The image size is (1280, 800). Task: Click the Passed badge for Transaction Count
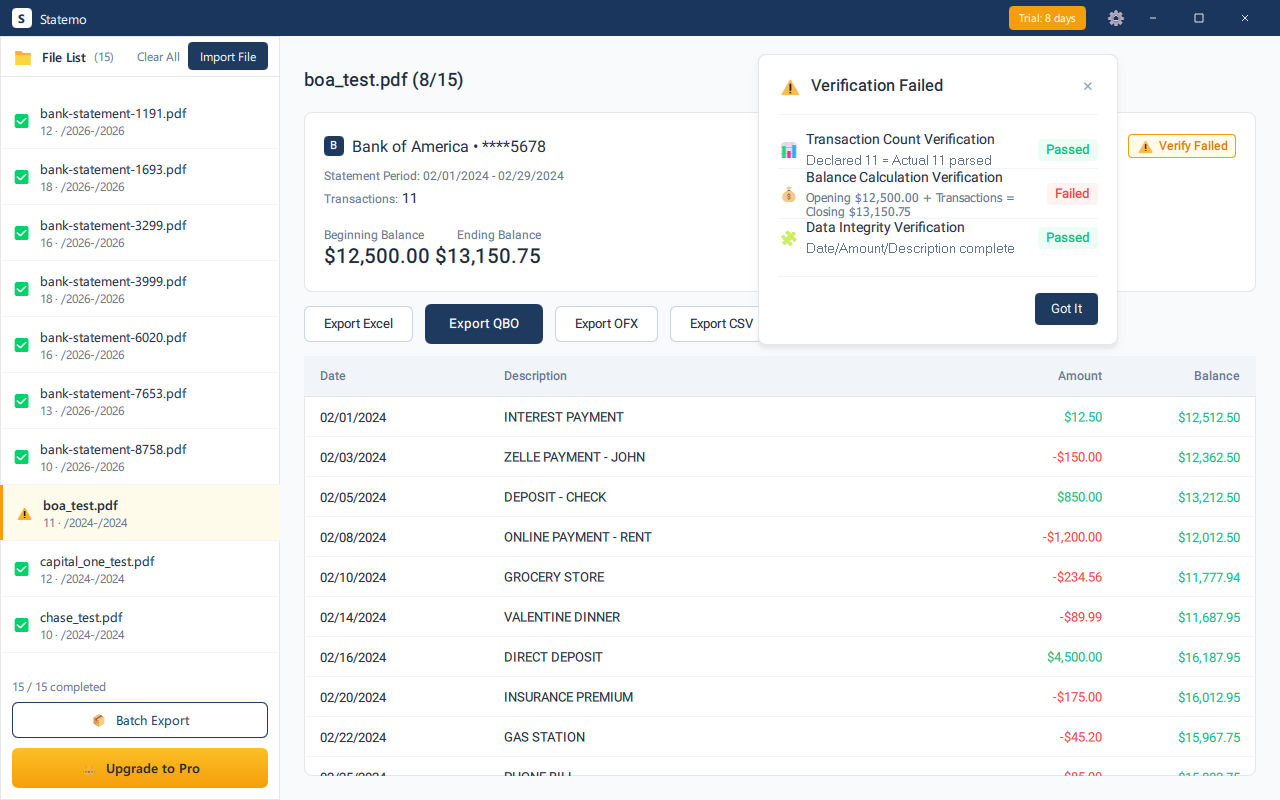[x=1067, y=150]
